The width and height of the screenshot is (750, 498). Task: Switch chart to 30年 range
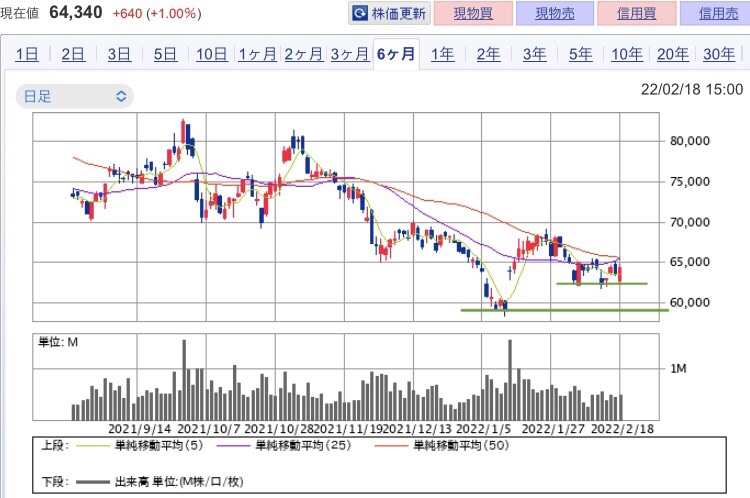click(x=719, y=54)
